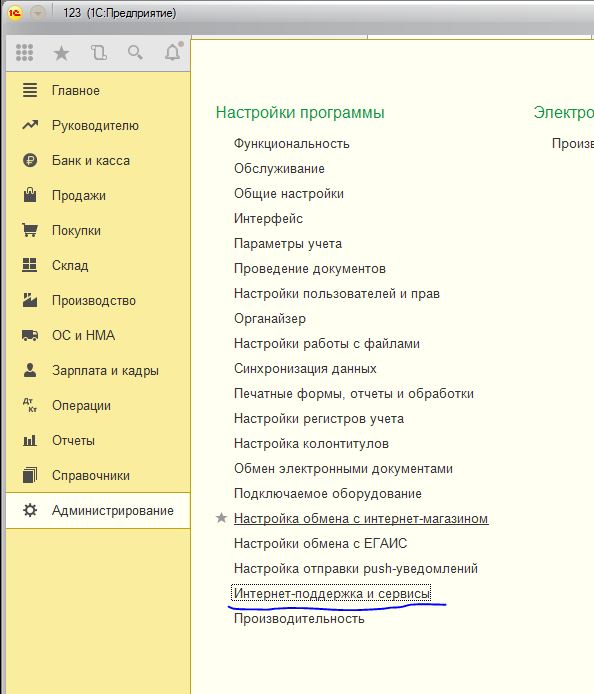Screen dimensions: 594x694
Task: Open Синхронизация данных link
Action: tap(305, 369)
